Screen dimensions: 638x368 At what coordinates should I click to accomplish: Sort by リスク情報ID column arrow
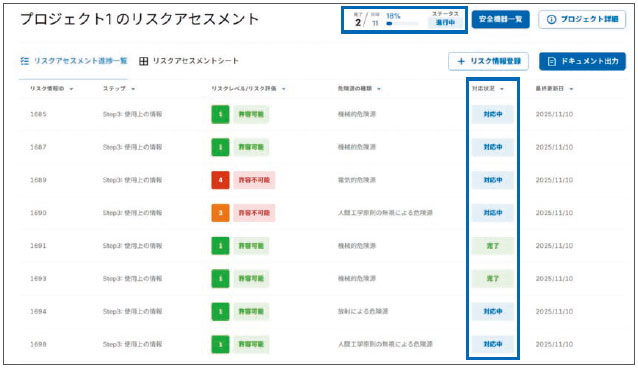tap(71, 89)
